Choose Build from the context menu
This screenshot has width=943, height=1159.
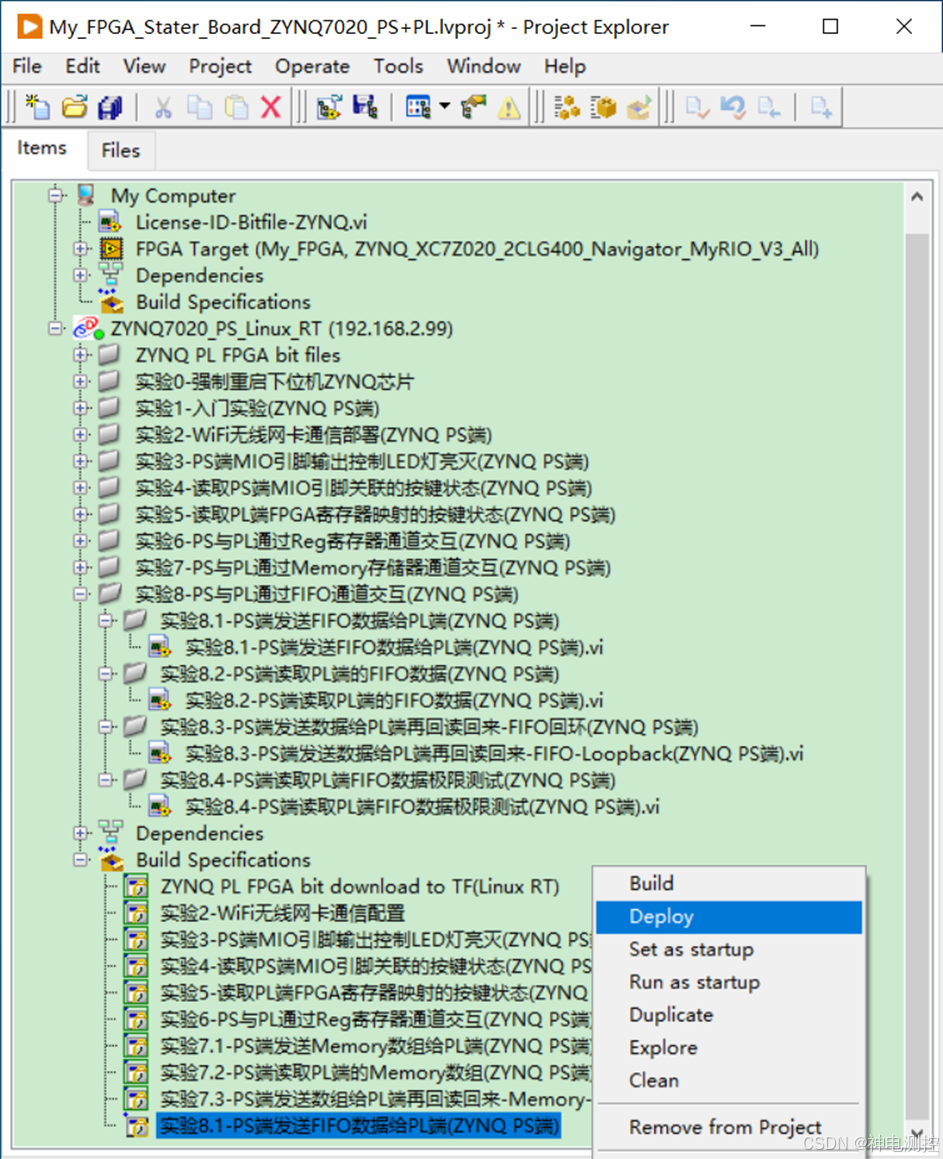click(x=729, y=883)
